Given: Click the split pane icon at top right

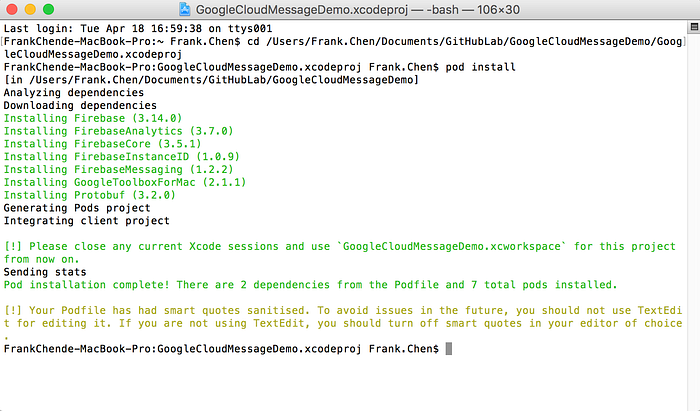Looking at the screenshot, I should [x=694, y=27].
